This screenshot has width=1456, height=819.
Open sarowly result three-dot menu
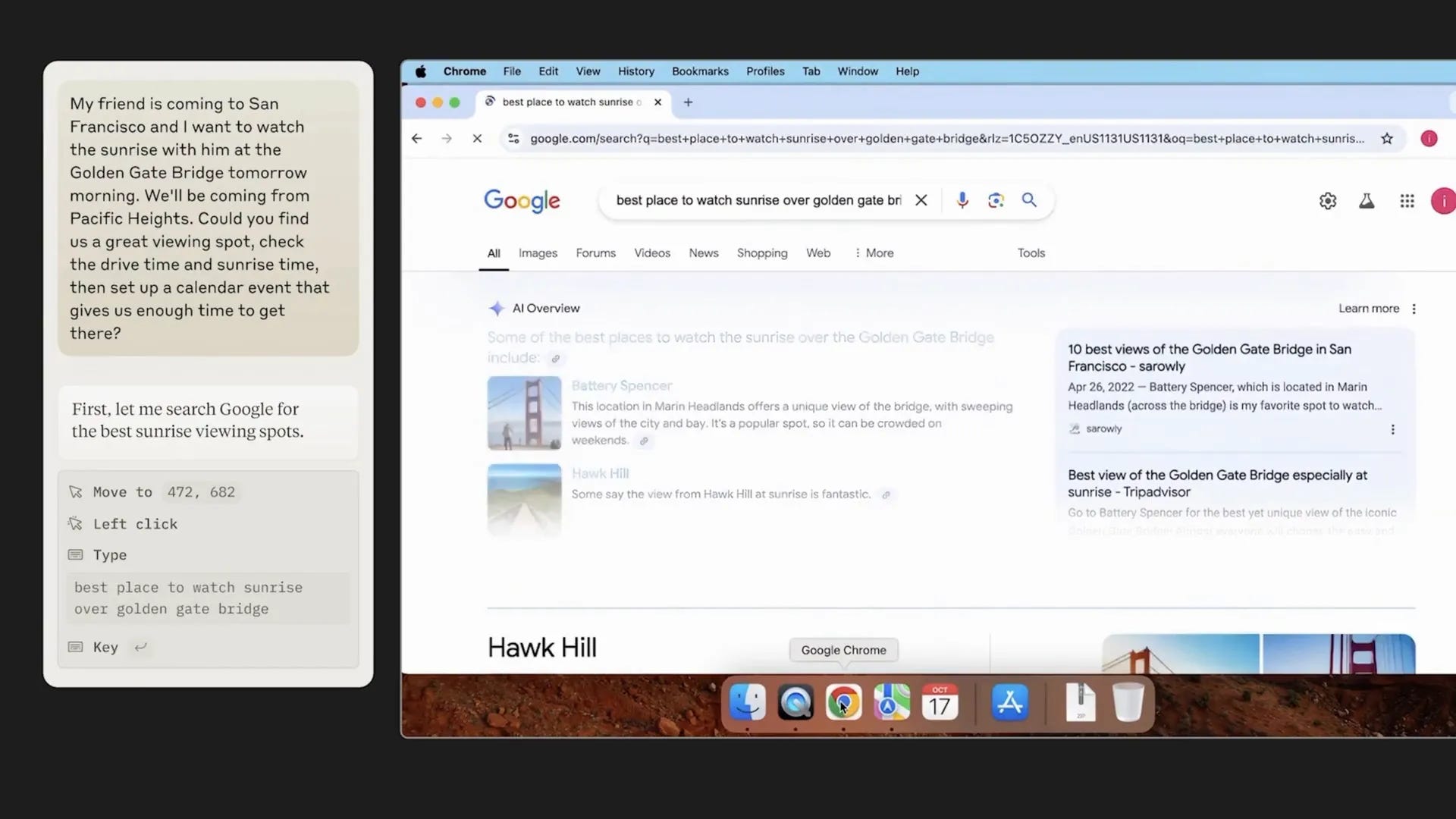pos(1392,429)
